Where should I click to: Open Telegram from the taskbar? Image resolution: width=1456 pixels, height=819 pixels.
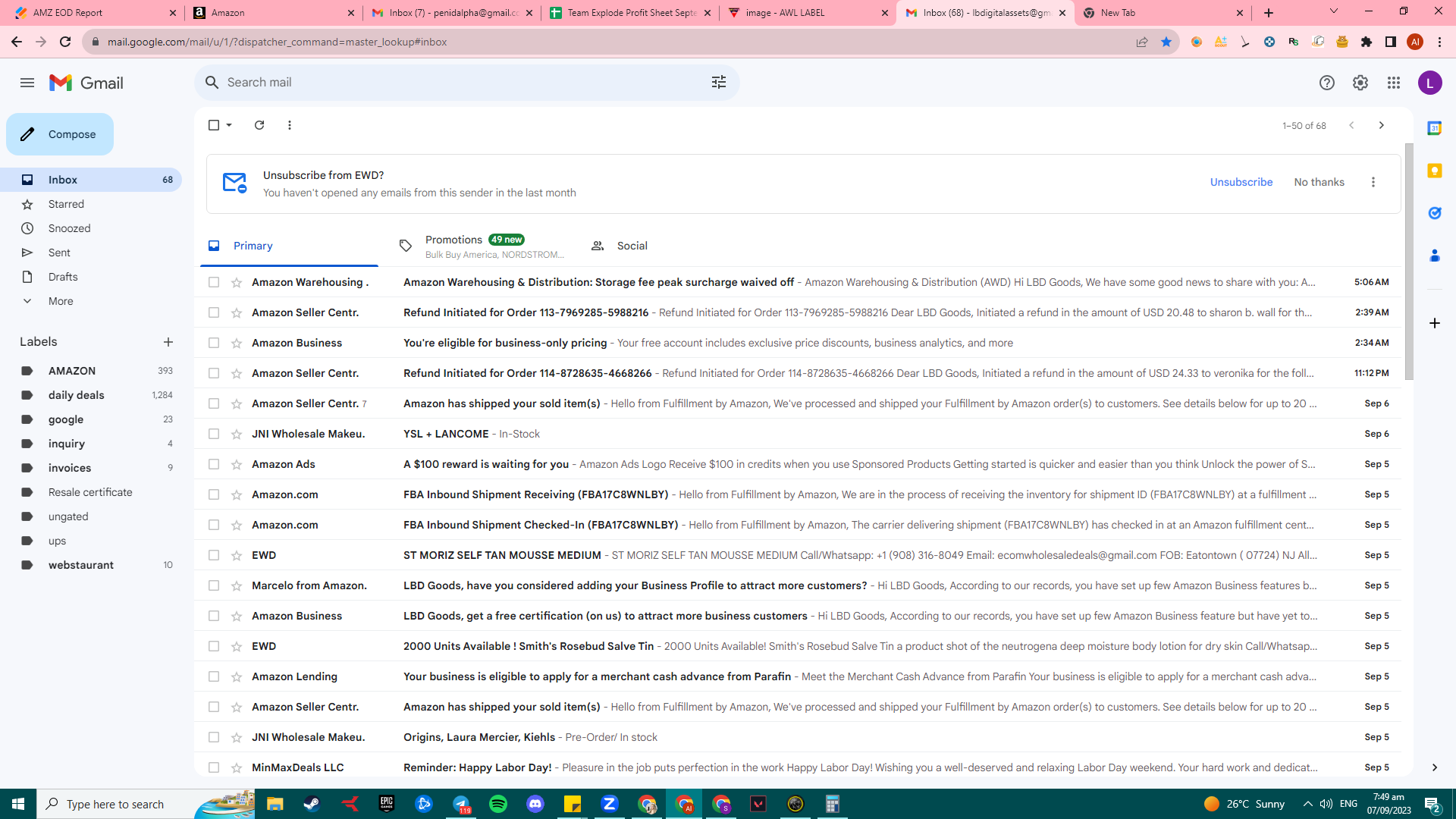tap(461, 804)
